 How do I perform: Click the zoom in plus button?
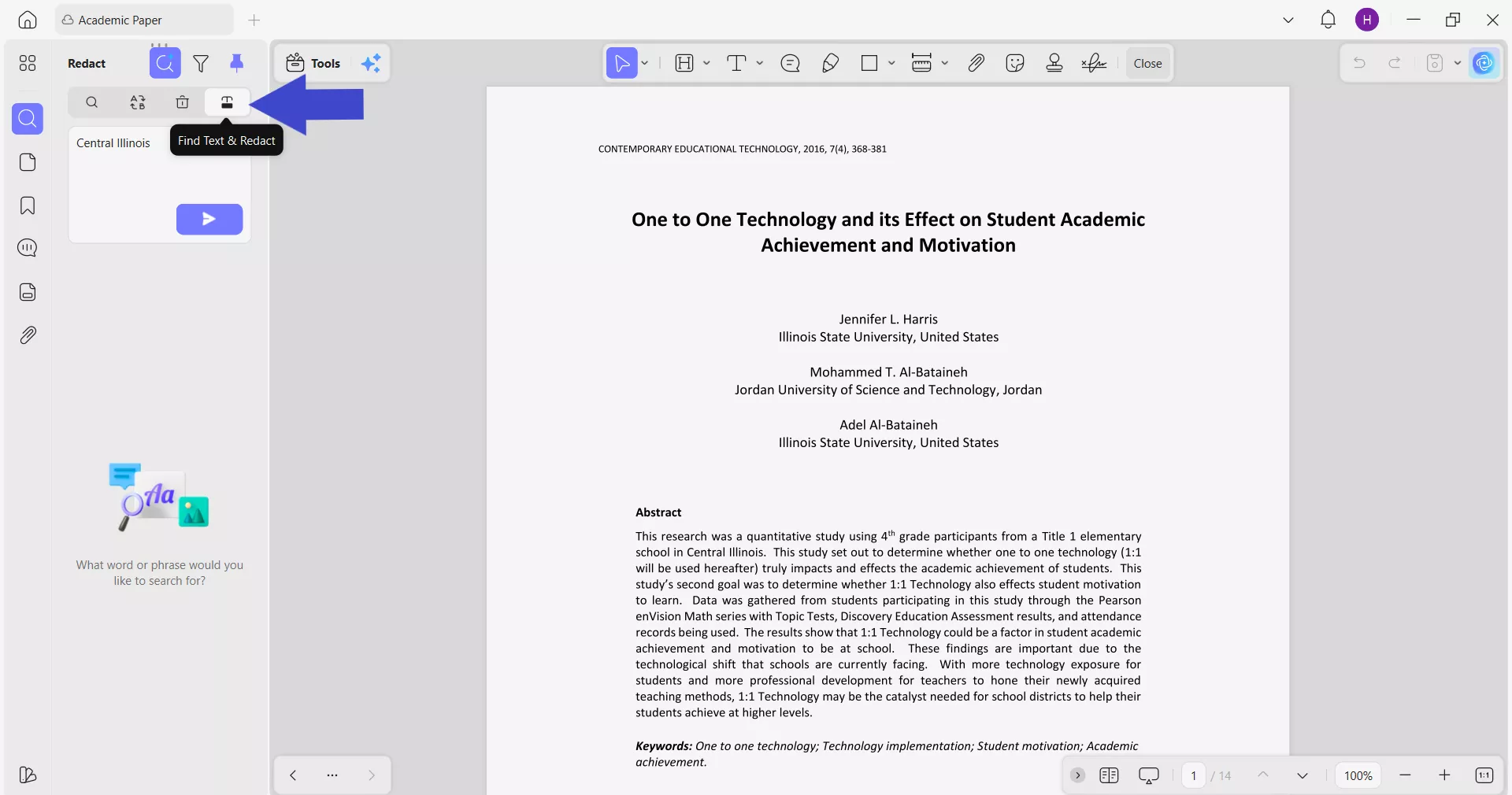click(x=1444, y=775)
